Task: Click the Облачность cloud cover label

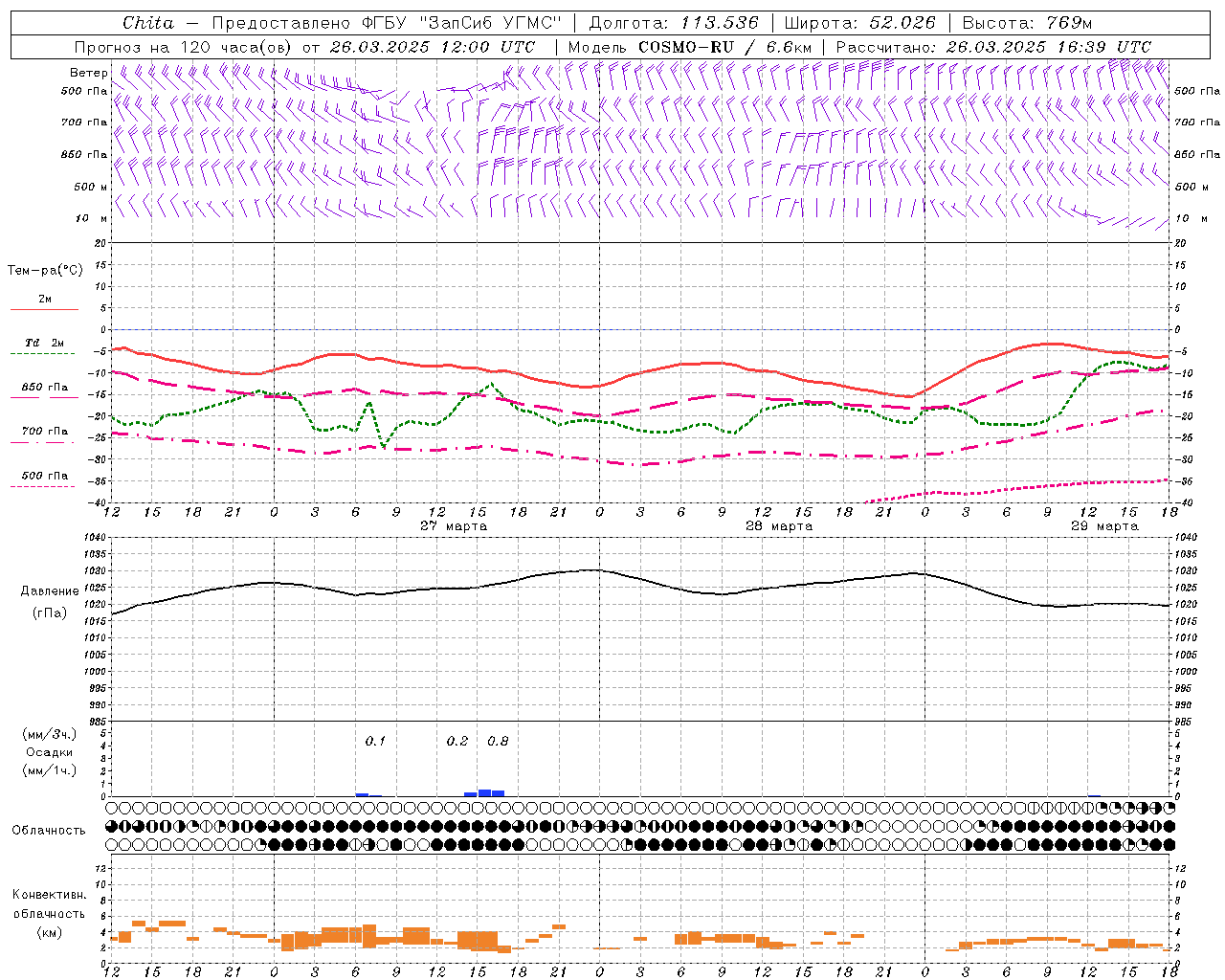Action: tap(49, 830)
